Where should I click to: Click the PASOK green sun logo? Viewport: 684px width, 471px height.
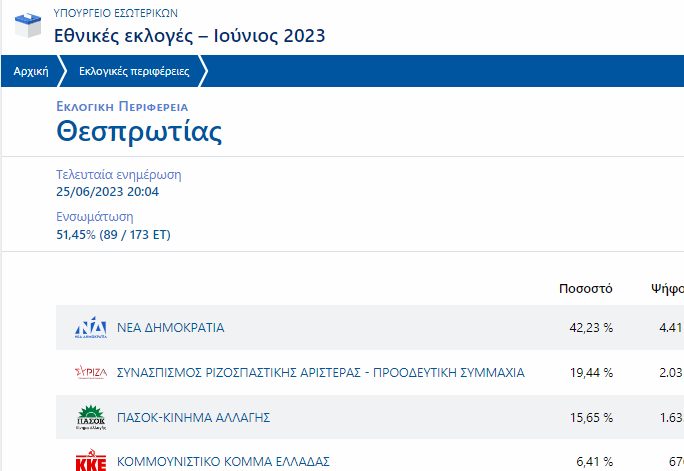[91, 417]
